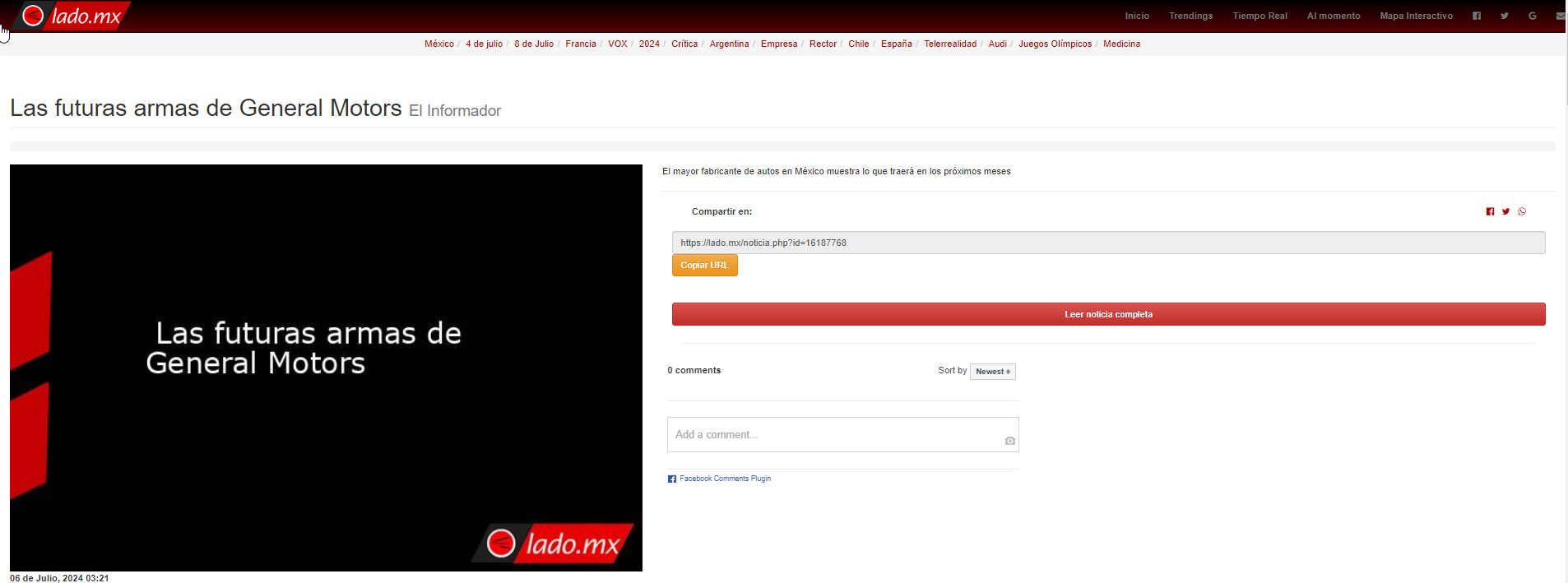Screen dimensions: 1568x583
Task: Open the Juegos Olímpicos tag link
Action: point(1055,44)
